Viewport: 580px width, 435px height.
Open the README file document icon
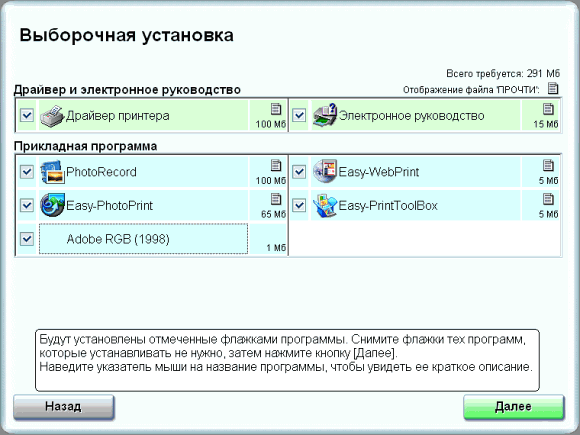pos(553,88)
